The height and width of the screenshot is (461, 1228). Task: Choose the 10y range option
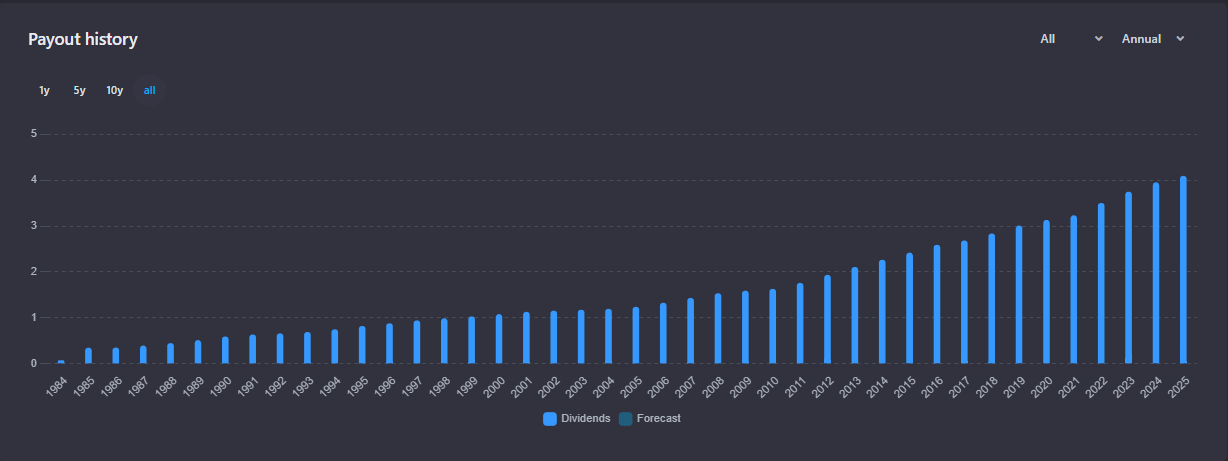(x=115, y=91)
